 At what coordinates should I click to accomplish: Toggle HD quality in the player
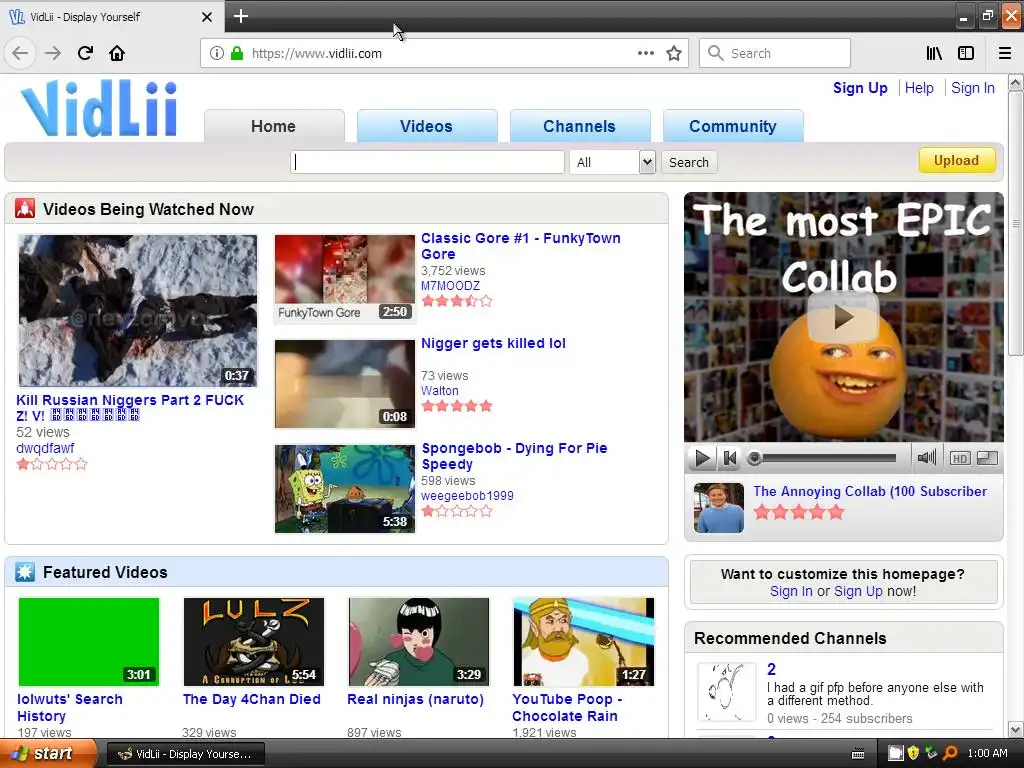point(959,458)
